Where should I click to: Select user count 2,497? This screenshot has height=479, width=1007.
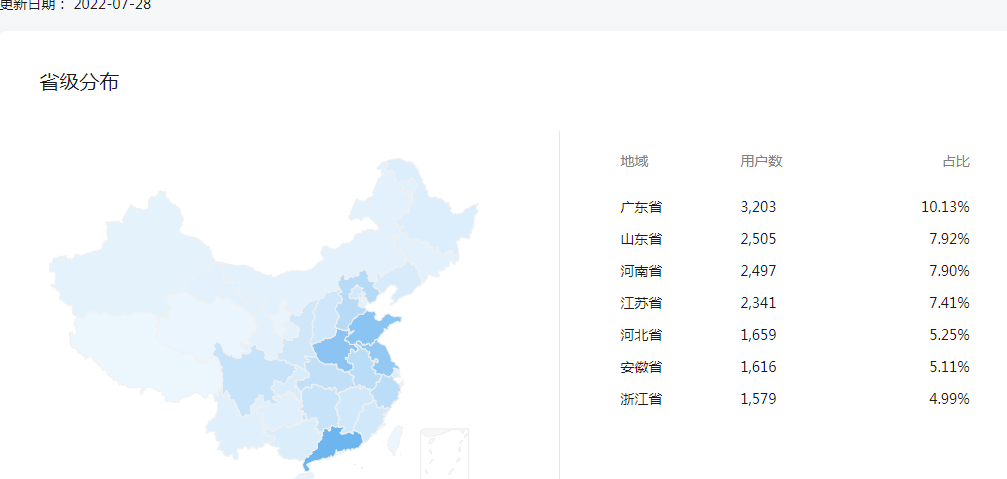[758, 272]
